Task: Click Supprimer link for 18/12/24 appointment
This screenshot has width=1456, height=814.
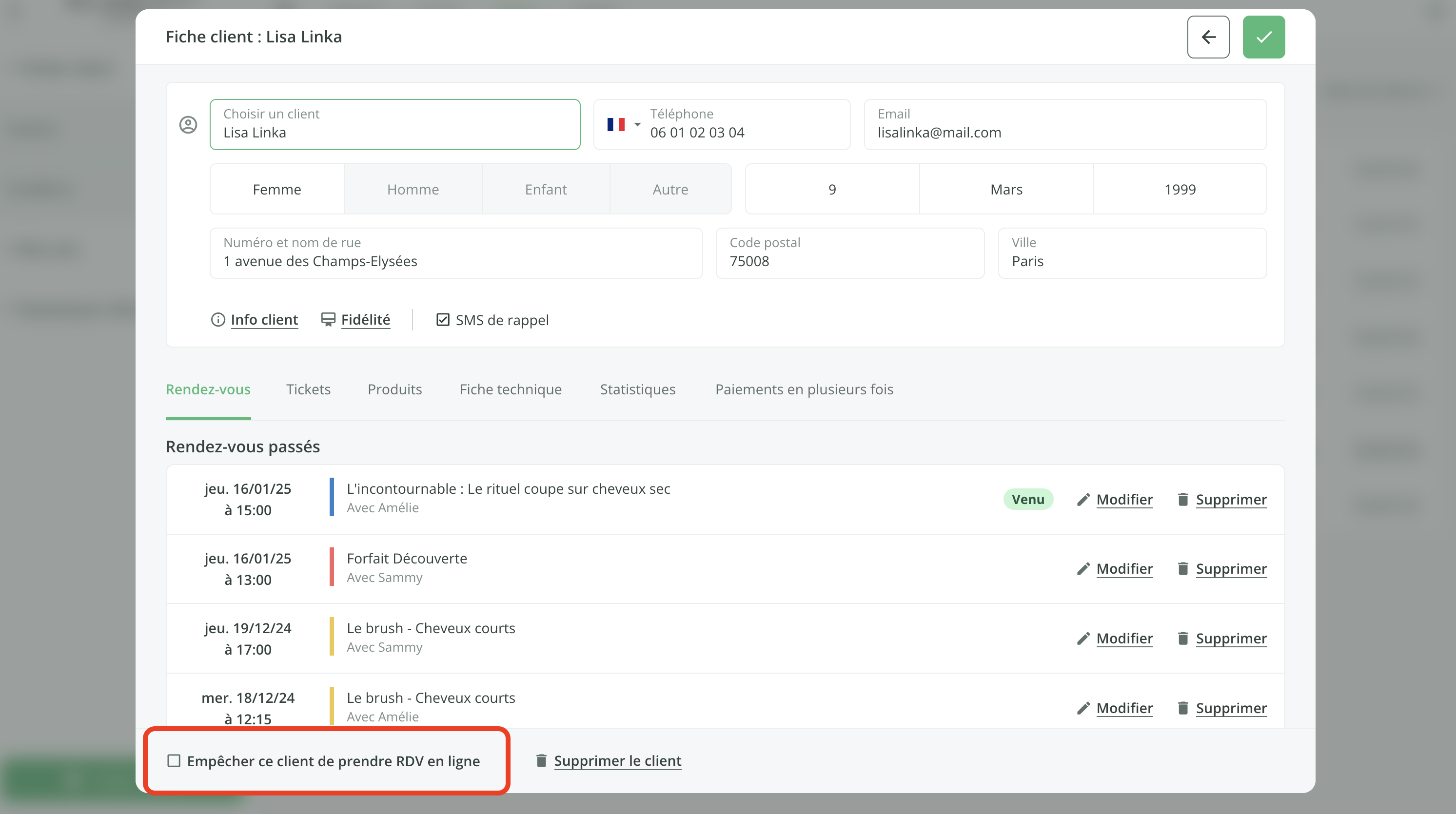Action: click(1230, 708)
